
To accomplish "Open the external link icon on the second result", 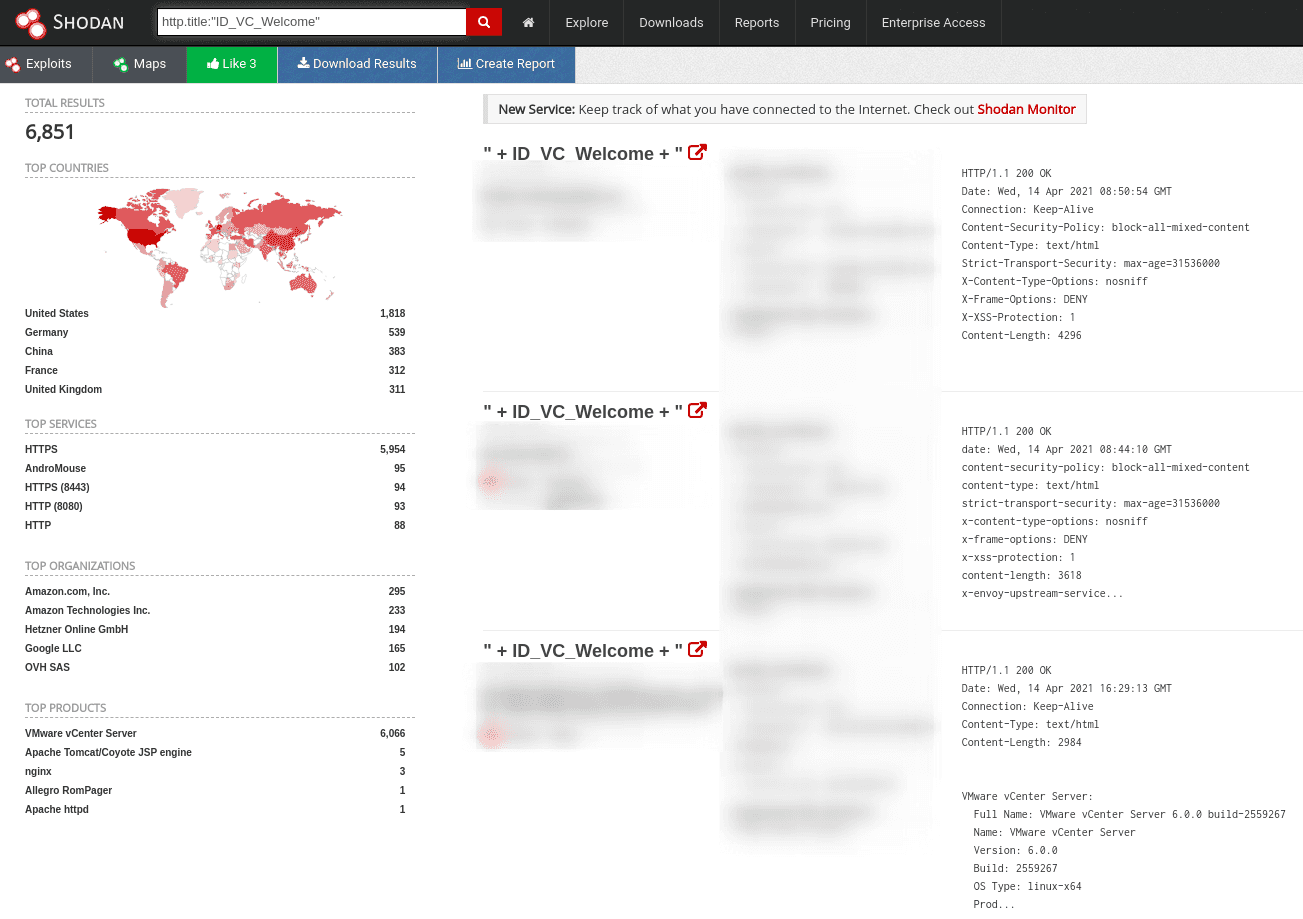I will tap(697, 409).
